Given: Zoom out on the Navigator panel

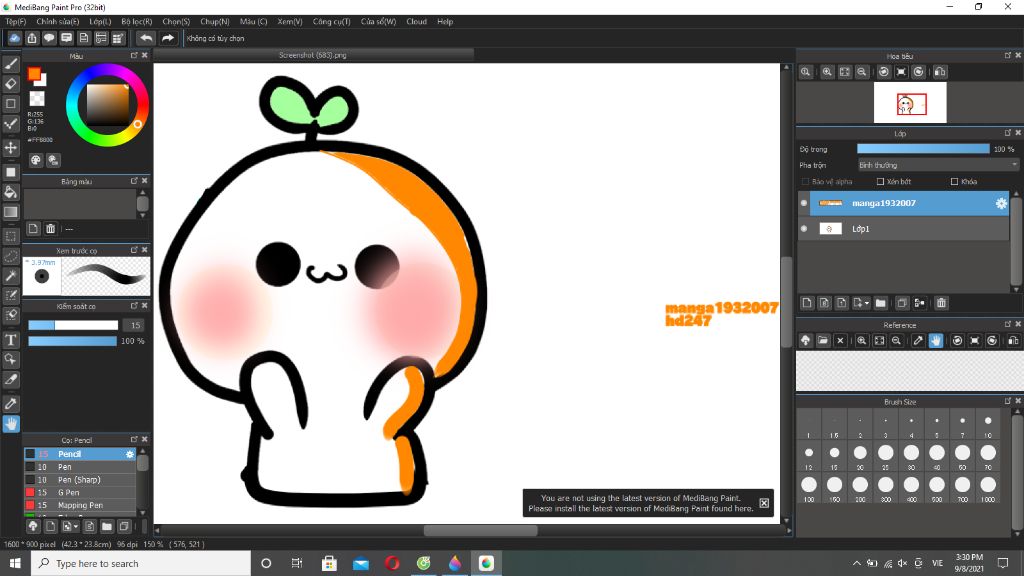Looking at the screenshot, I should 862,72.
